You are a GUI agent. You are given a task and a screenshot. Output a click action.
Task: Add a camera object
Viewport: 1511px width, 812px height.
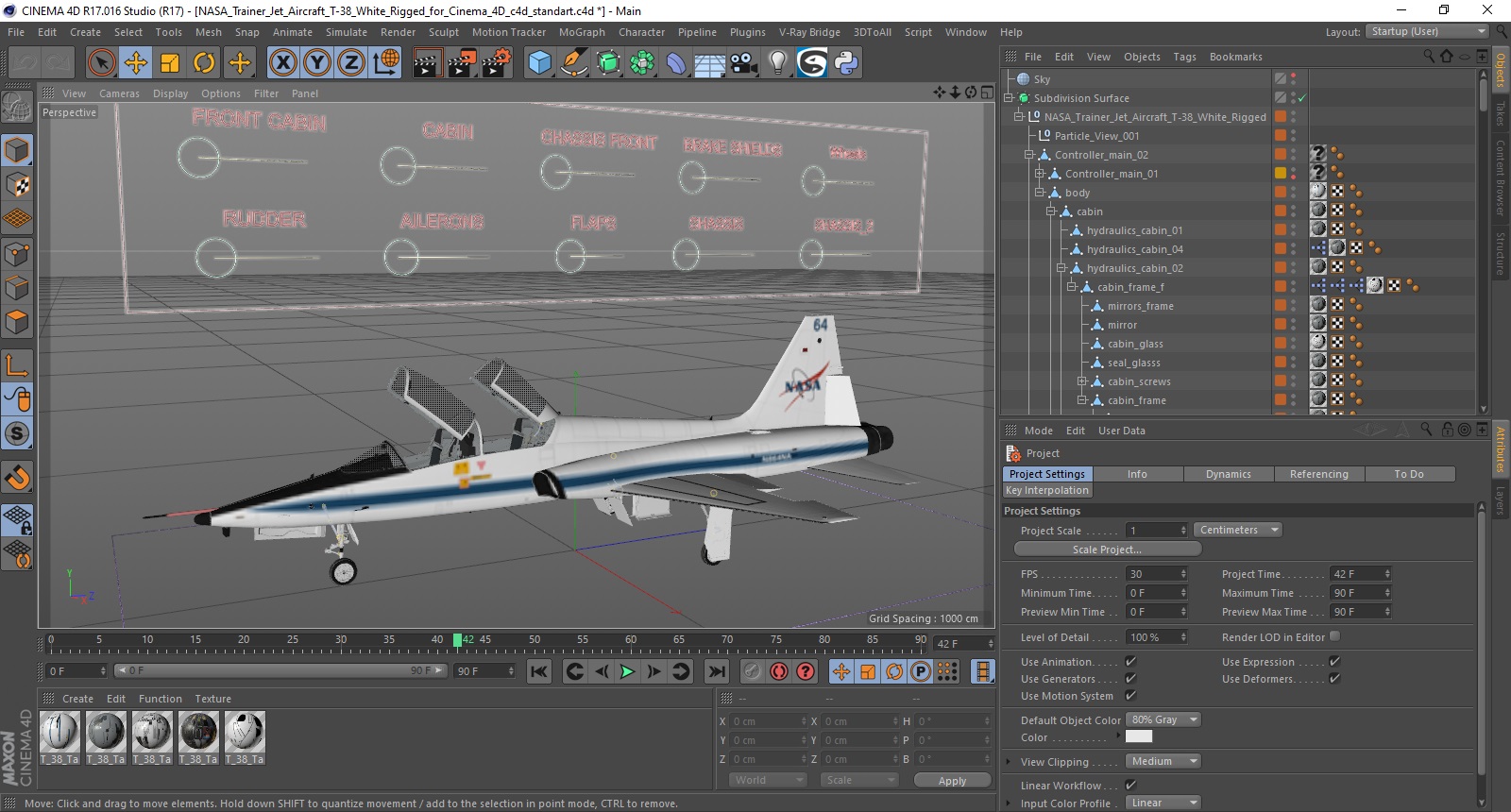pos(743,62)
